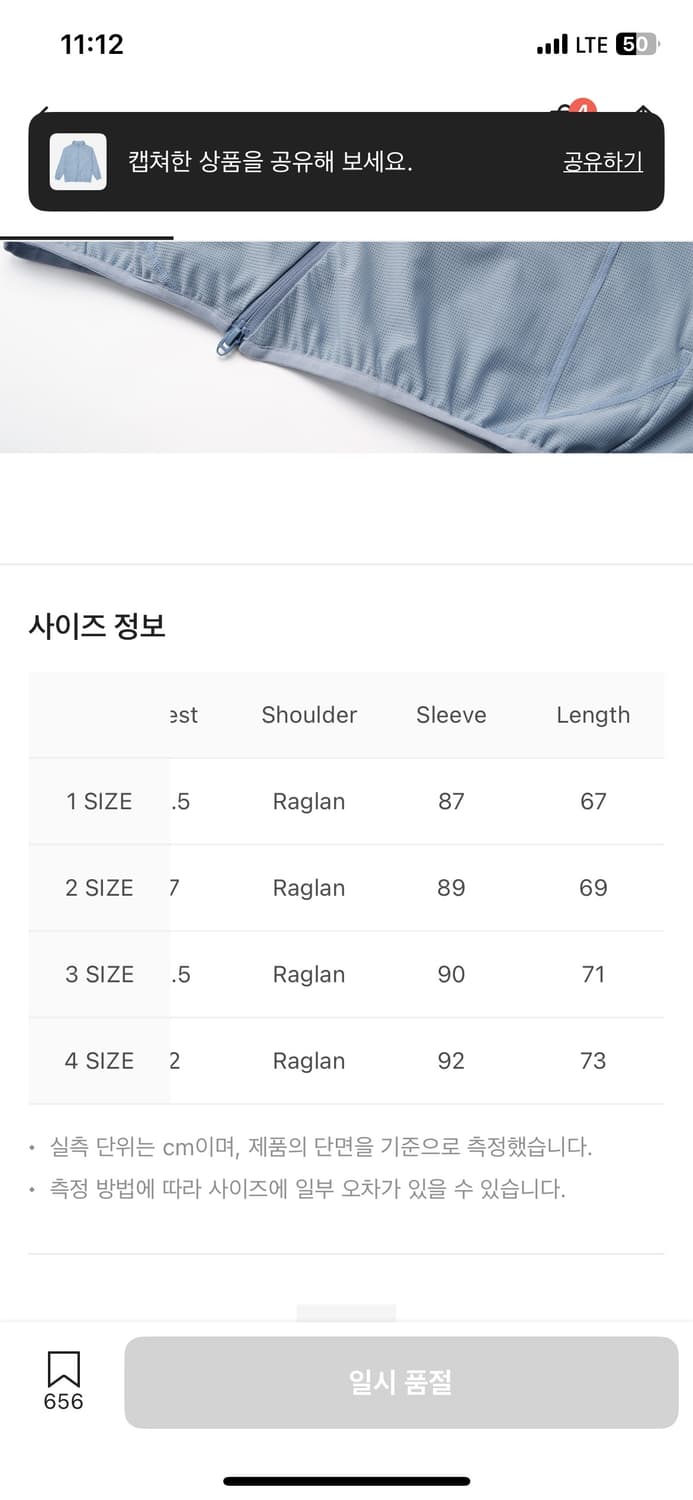Screen dimensions: 693x1500
Task: Choose the 1 SIZE row label
Action: [x=99, y=801]
